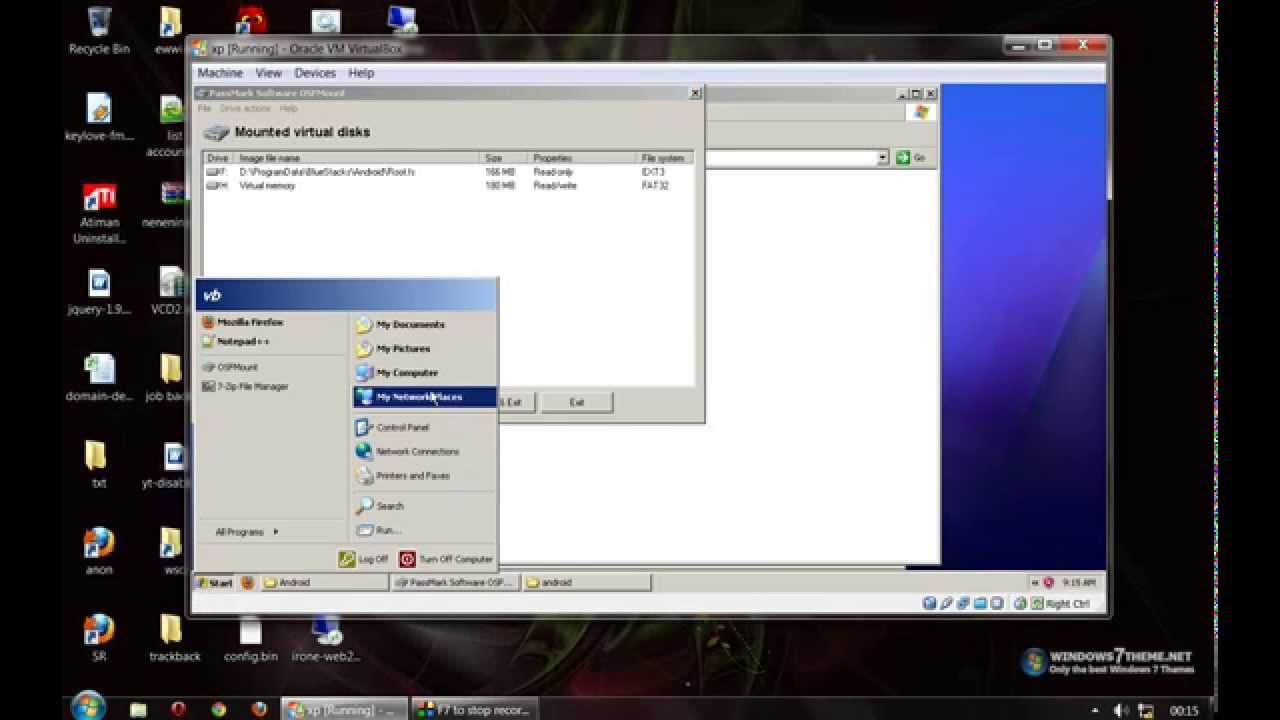The width and height of the screenshot is (1280, 720).
Task: Switch to lowercase android taskbar button
Action: [587, 582]
